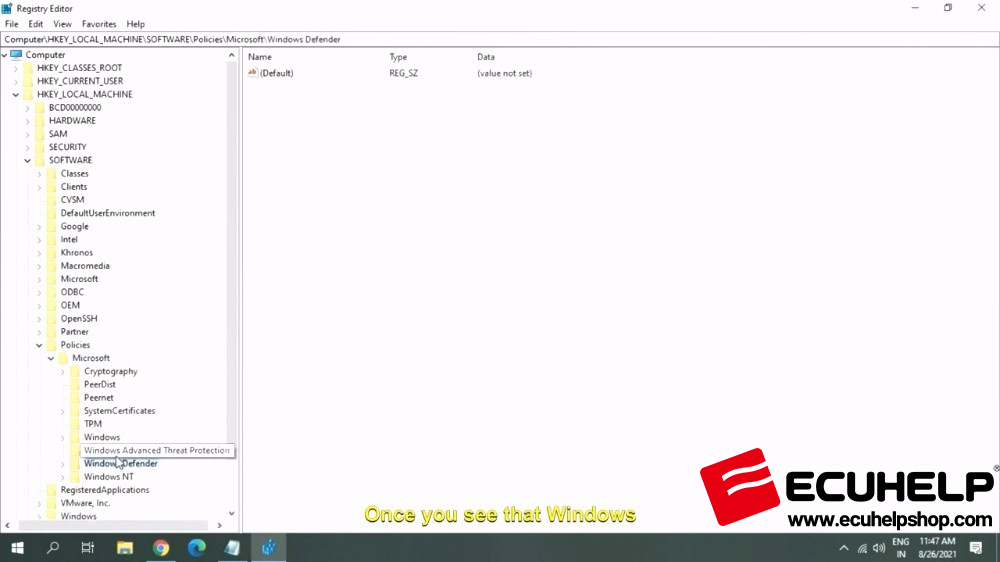The height and width of the screenshot is (562, 1000).
Task: Select the PeerDist key folder icon
Action: pos(75,385)
